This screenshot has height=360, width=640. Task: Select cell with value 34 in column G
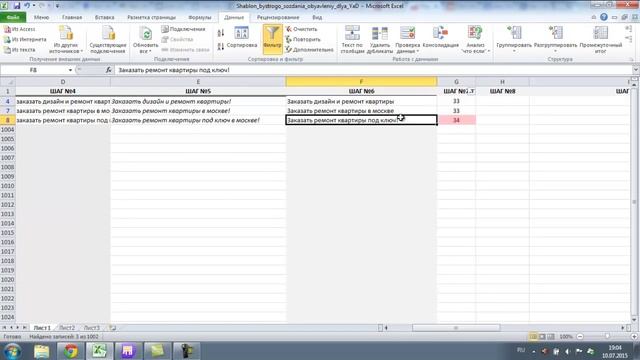[456, 120]
